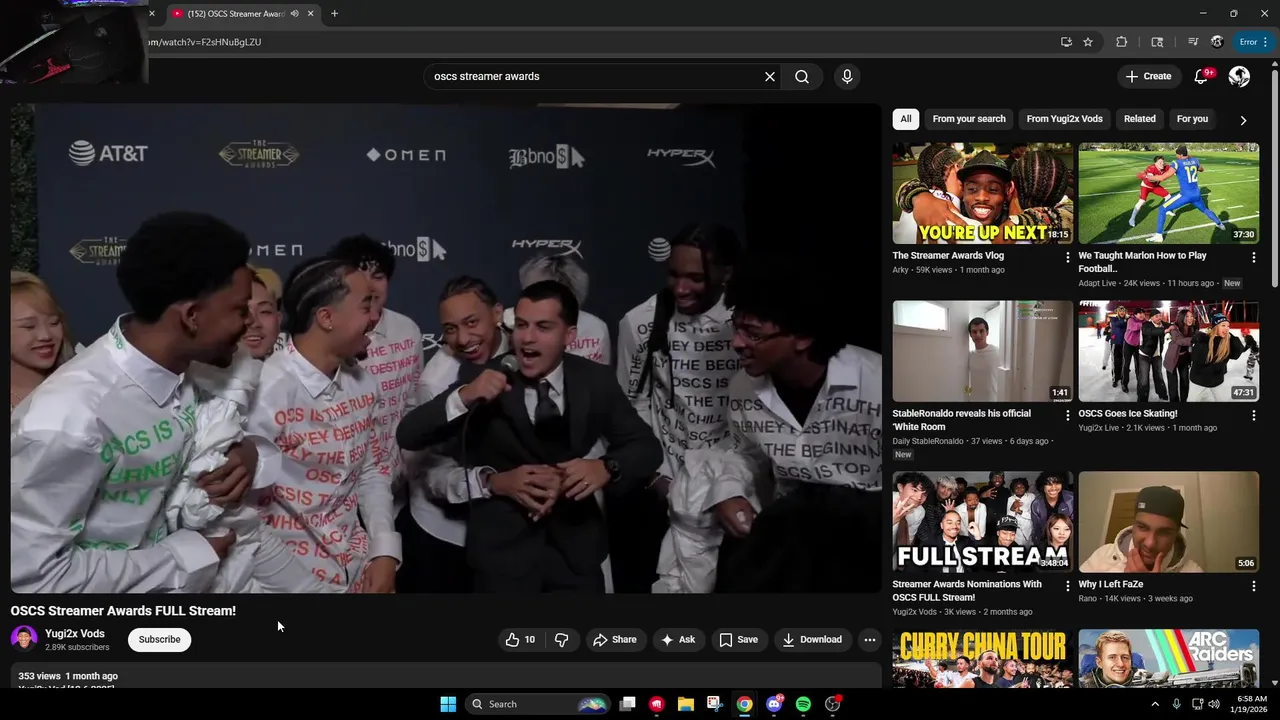Open the taskbar clock and date
The width and height of the screenshot is (1280, 720).
[x=1252, y=704]
